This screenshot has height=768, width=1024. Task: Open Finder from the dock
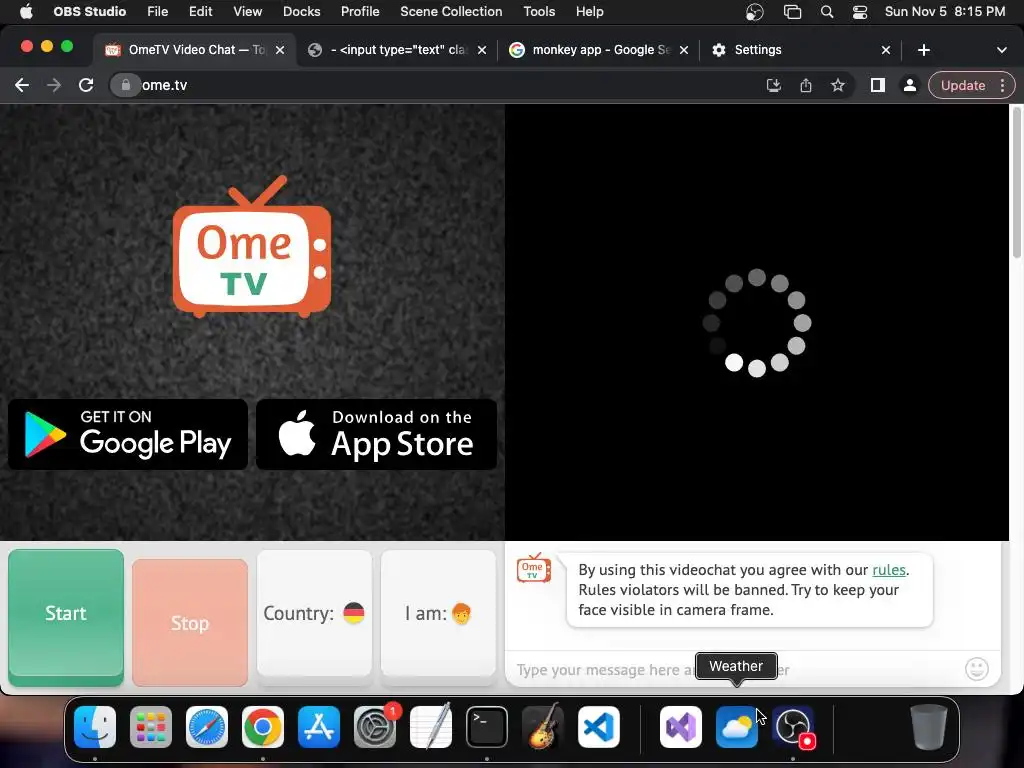coord(95,727)
